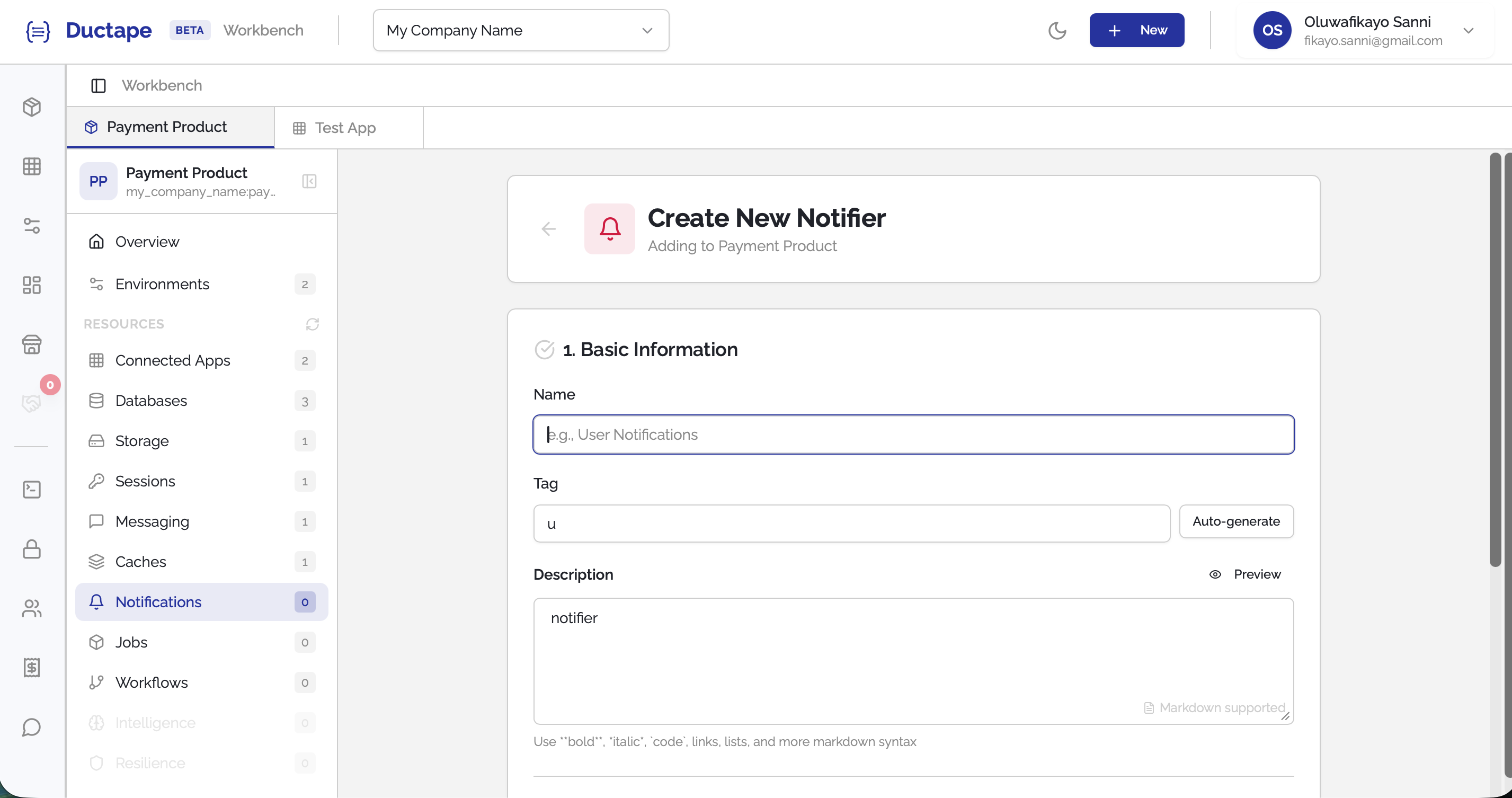Expand the Oluwafikayo Sanni account dropdown
This screenshot has width=1512, height=798.
click(x=1469, y=31)
